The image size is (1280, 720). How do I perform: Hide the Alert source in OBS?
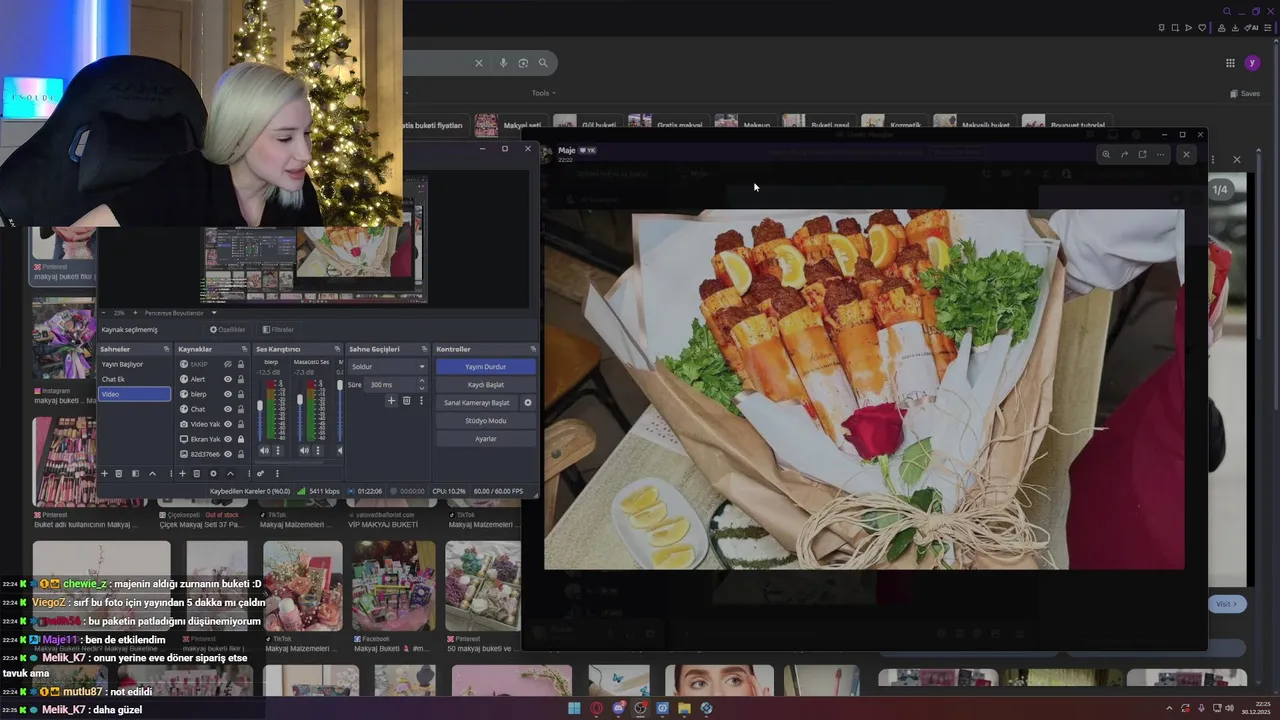click(228, 379)
